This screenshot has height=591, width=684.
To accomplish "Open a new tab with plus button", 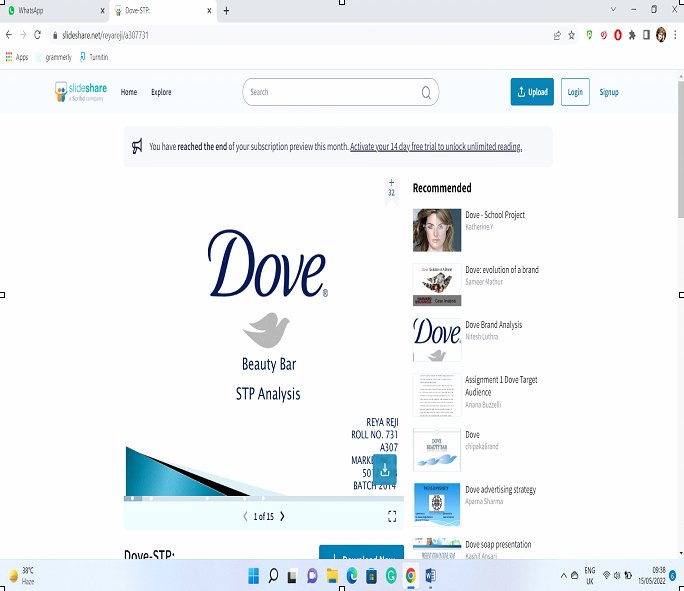I will 226,11.
